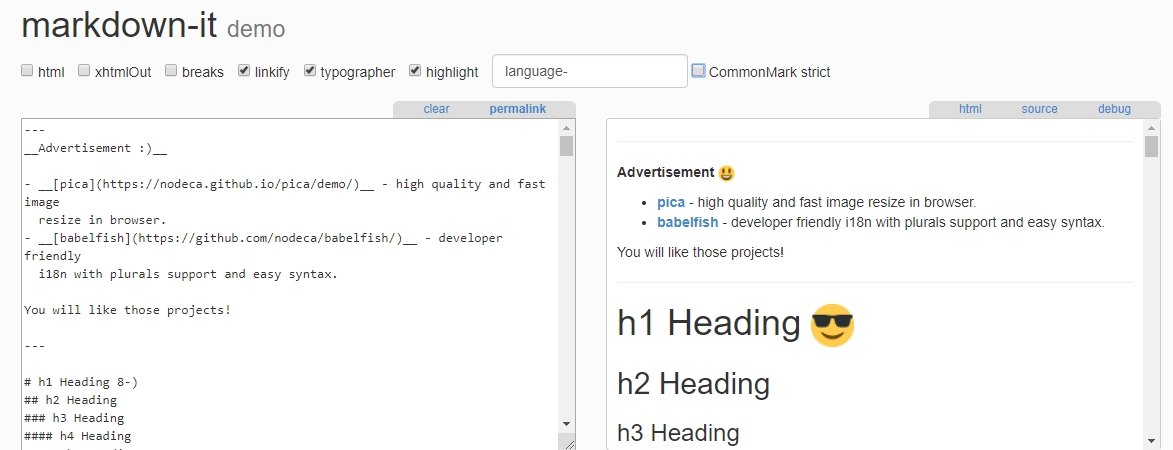Screen dimensions: 1173x450
Task: Click the source textarea scroll up arrow
Action: coord(566,128)
